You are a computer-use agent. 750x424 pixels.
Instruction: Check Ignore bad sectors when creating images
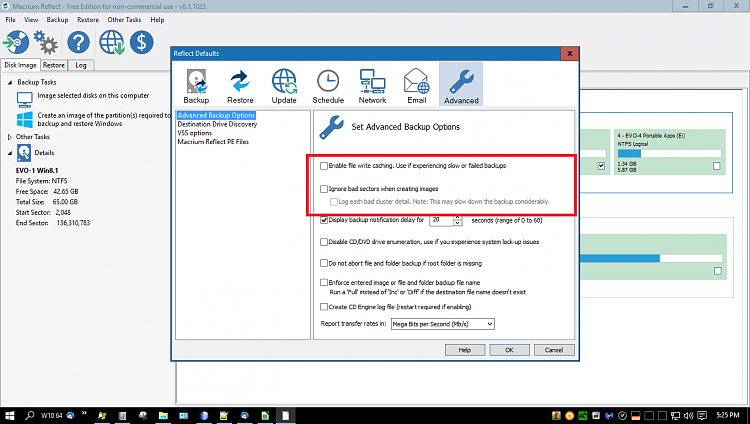tap(324, 189)
